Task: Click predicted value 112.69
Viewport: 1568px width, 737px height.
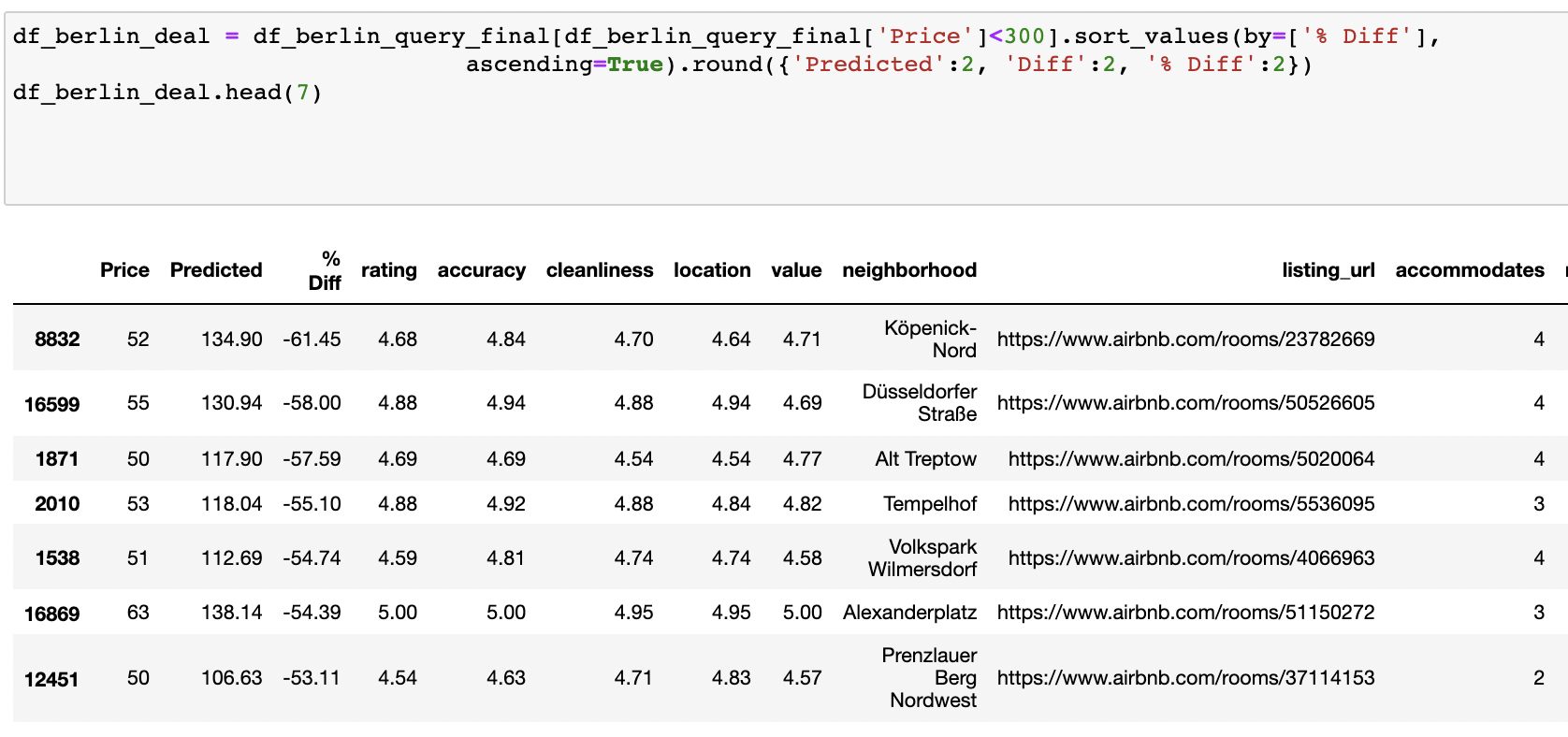Action: [x=231, y=558]
